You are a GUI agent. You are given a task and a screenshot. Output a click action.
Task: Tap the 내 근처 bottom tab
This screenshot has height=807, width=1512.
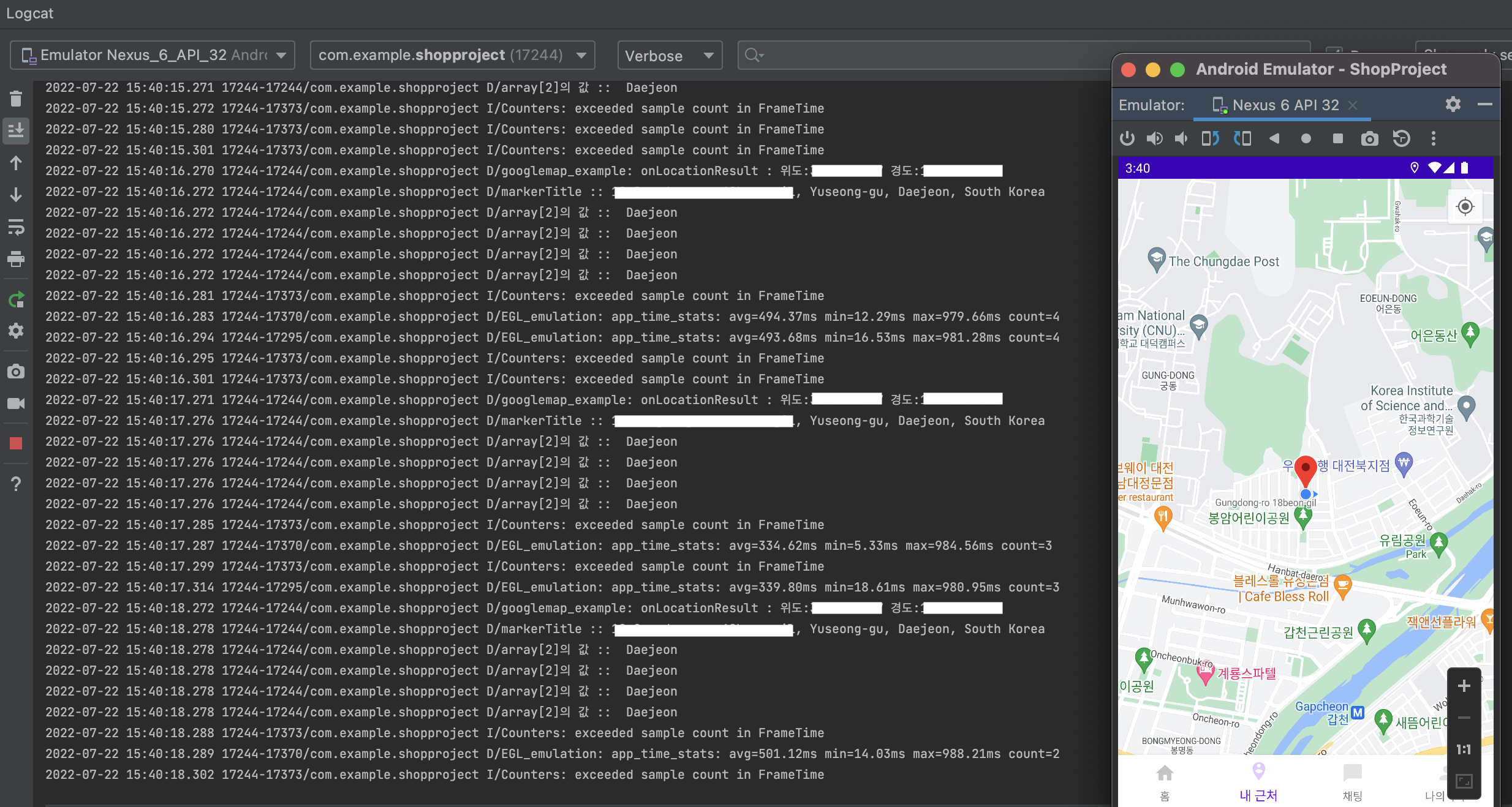point(1258,783)
